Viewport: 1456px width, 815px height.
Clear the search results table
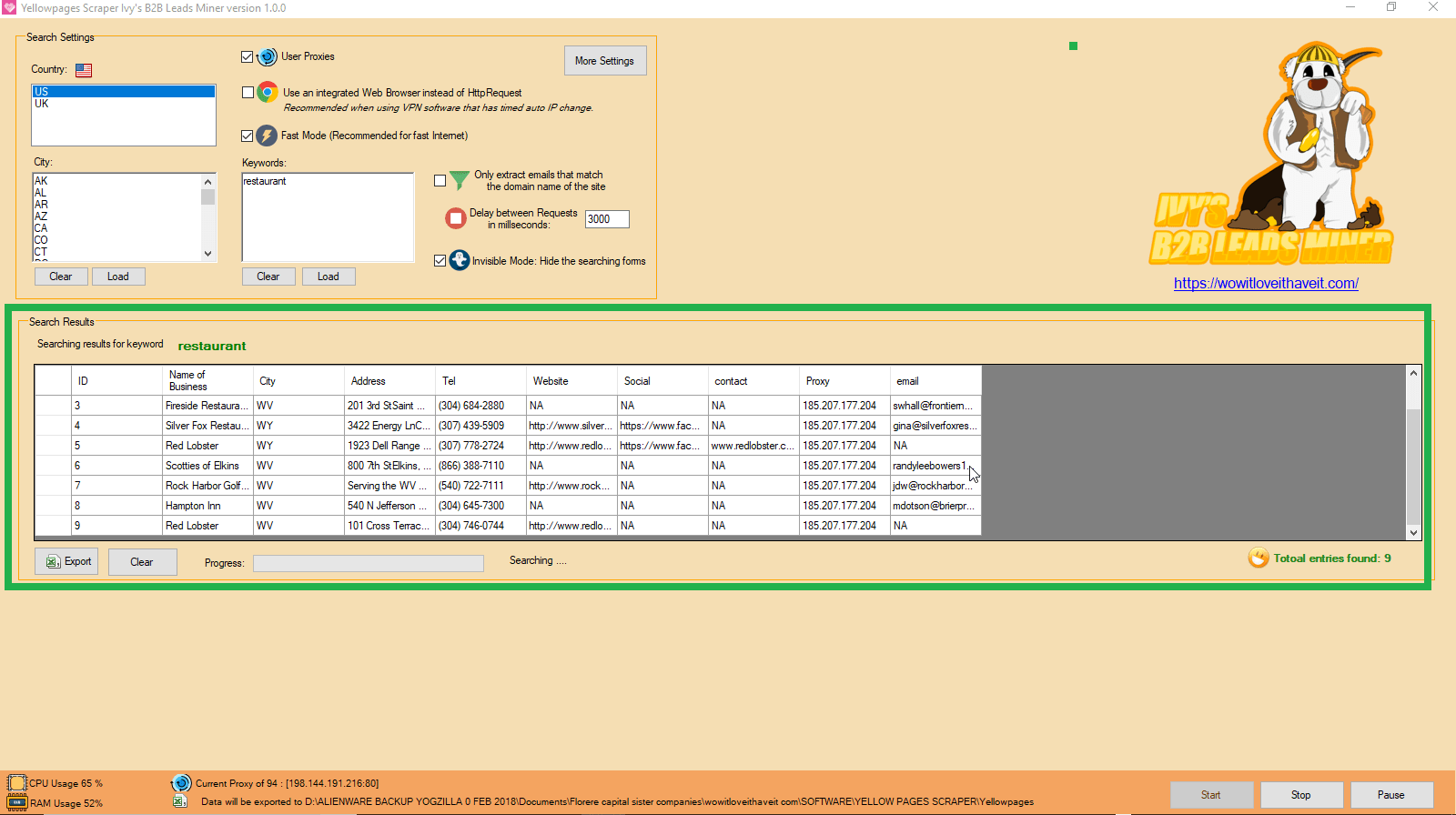(142, 561)
